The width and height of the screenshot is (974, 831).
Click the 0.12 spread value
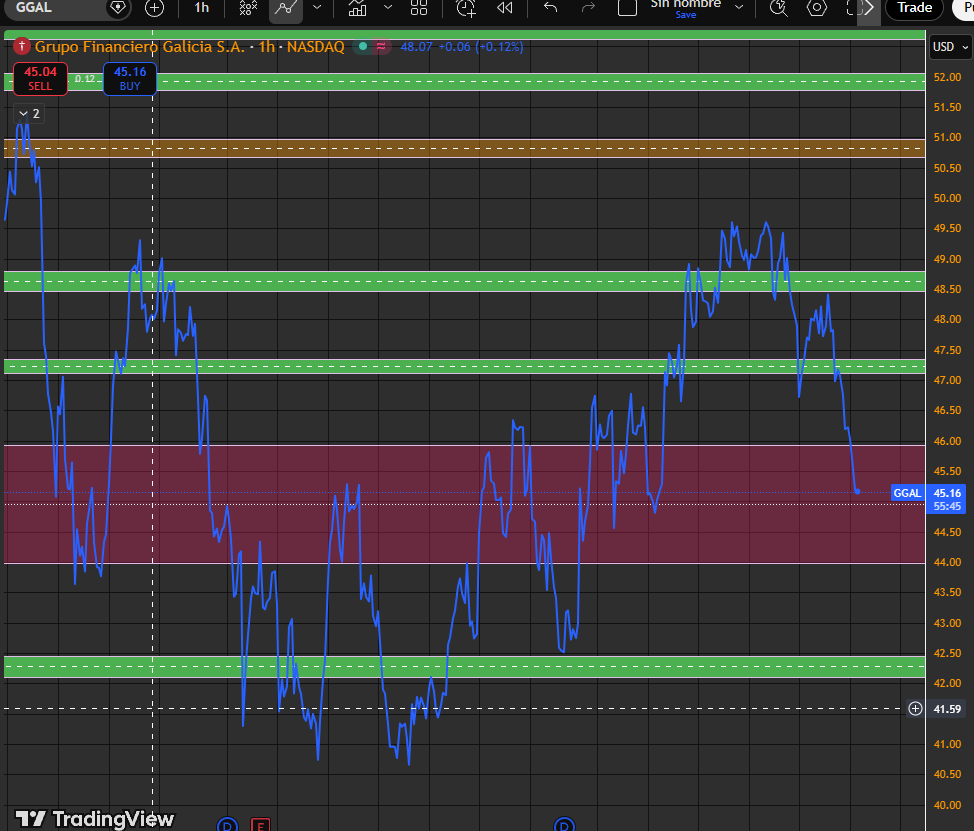pos(85,79)
